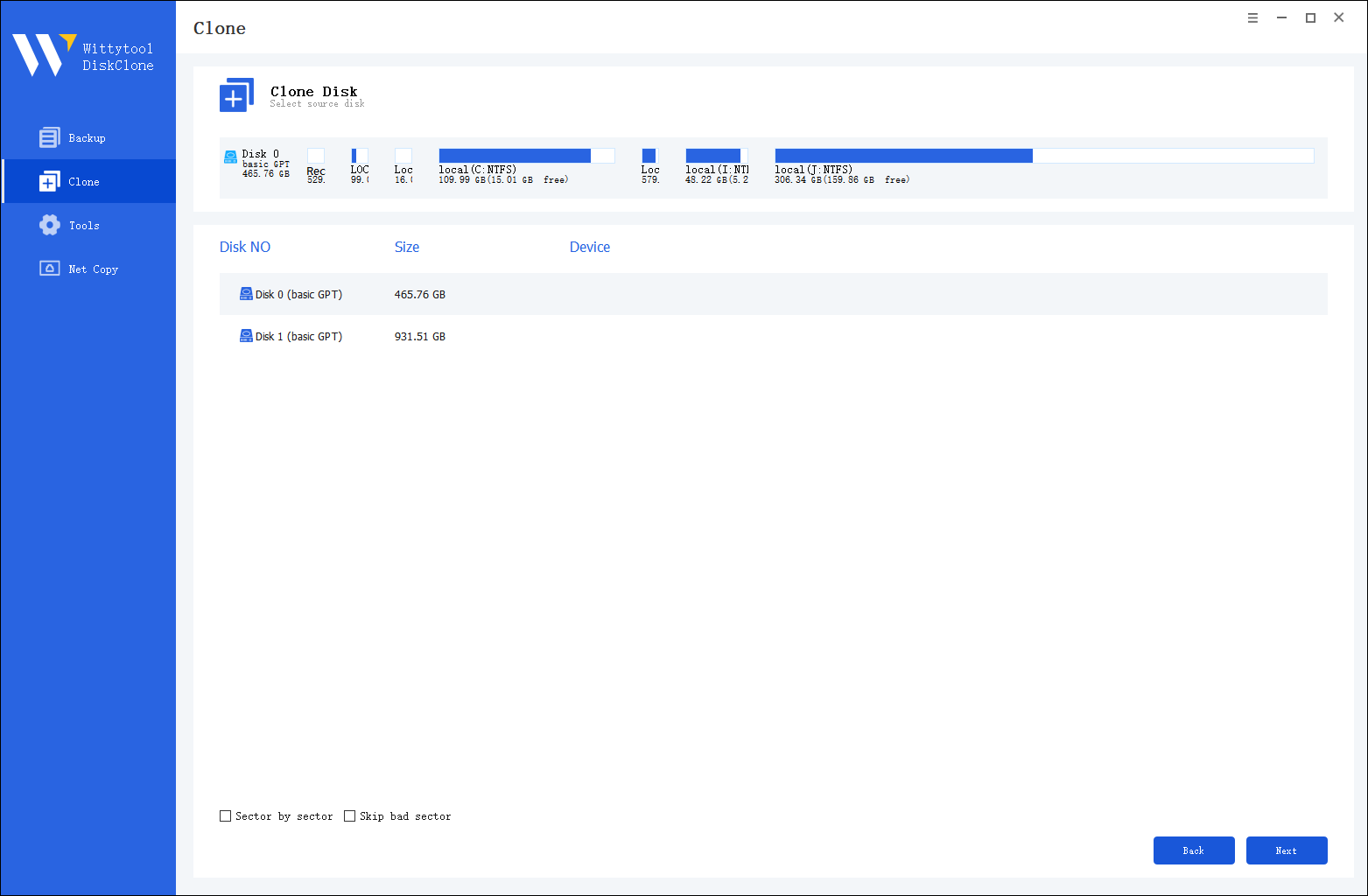1368x896 pixels.
Task: Enable Skip bad sector checkbox
Action: (x=350, y=815)
